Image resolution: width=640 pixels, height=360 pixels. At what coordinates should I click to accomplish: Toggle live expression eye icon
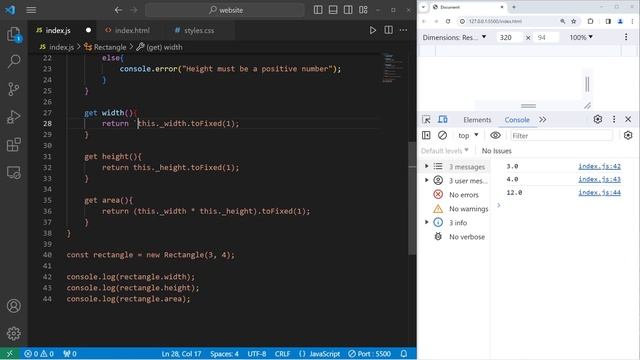(x=495, y=136)
